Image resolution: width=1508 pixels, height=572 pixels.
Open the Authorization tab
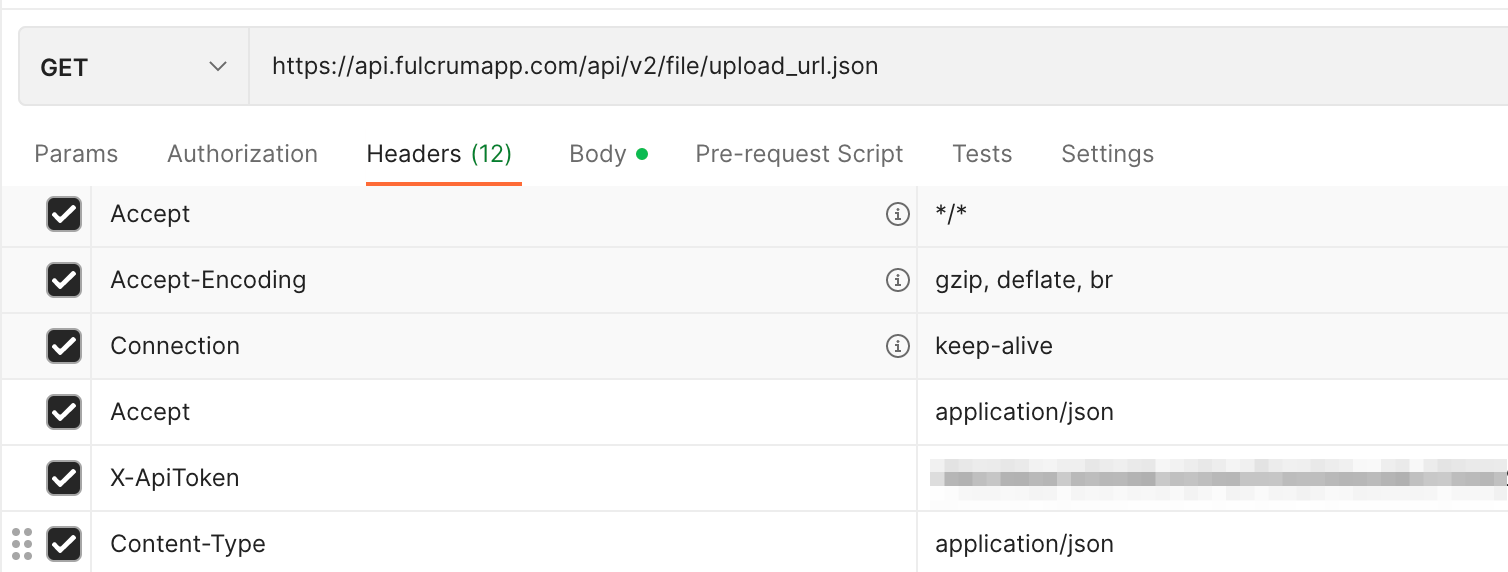[x=242, y=154]
